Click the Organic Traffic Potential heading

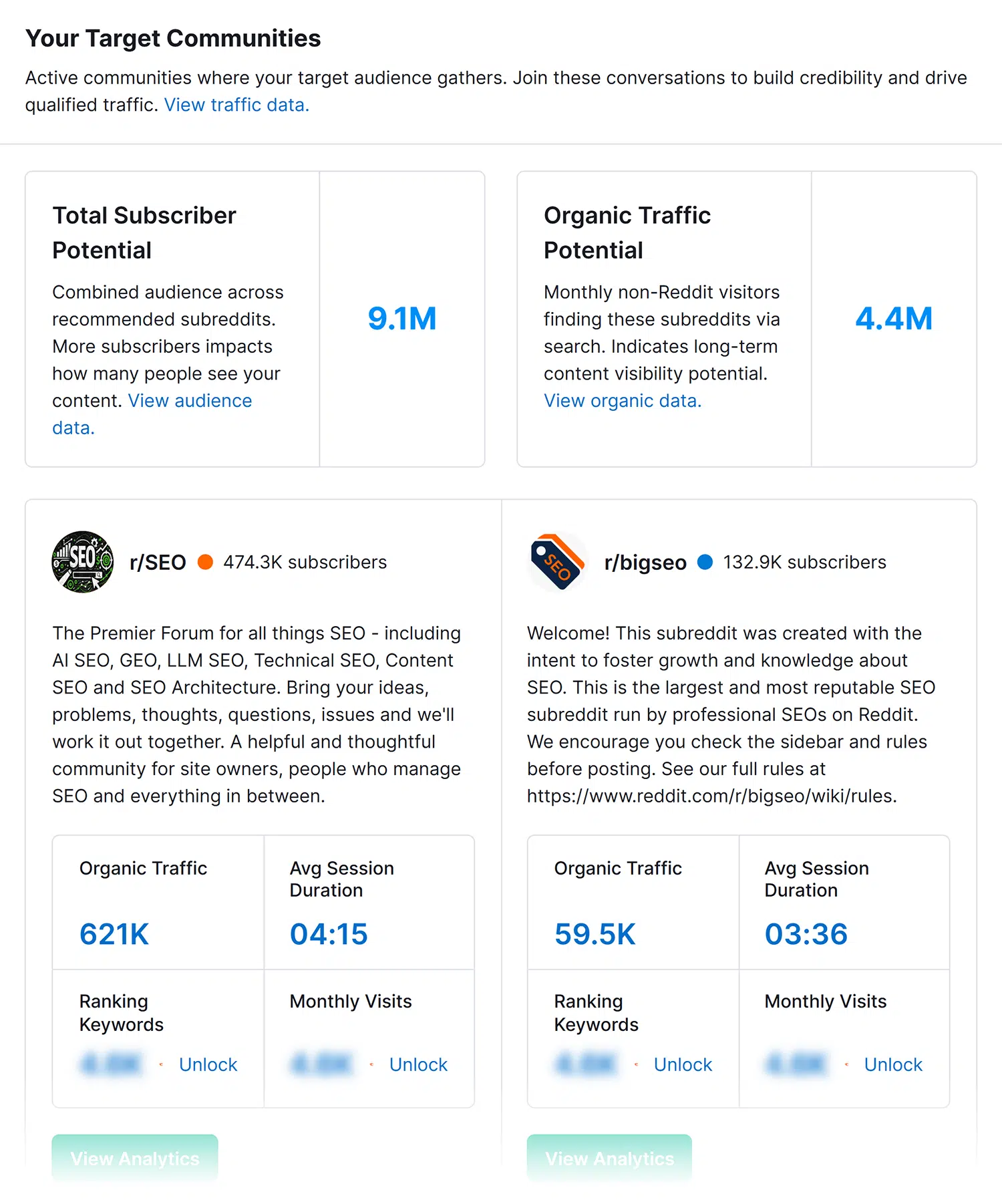coord(627,233)
